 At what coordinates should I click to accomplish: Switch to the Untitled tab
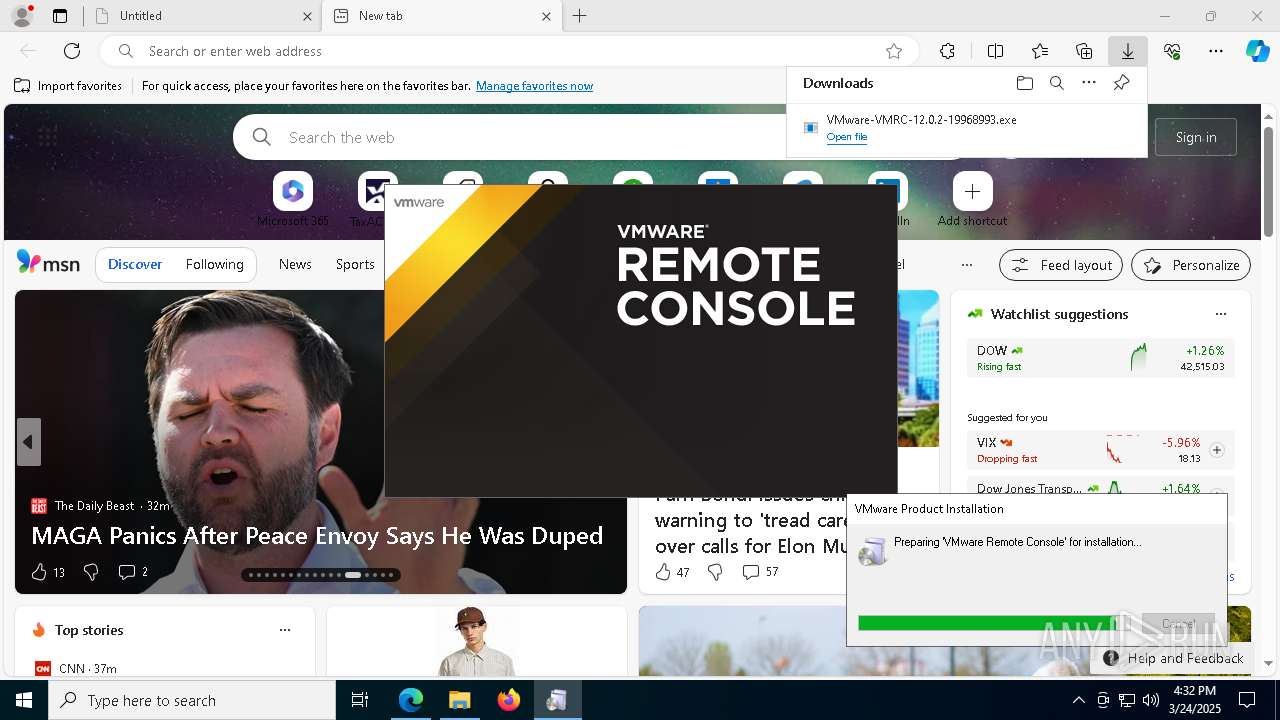203,16
